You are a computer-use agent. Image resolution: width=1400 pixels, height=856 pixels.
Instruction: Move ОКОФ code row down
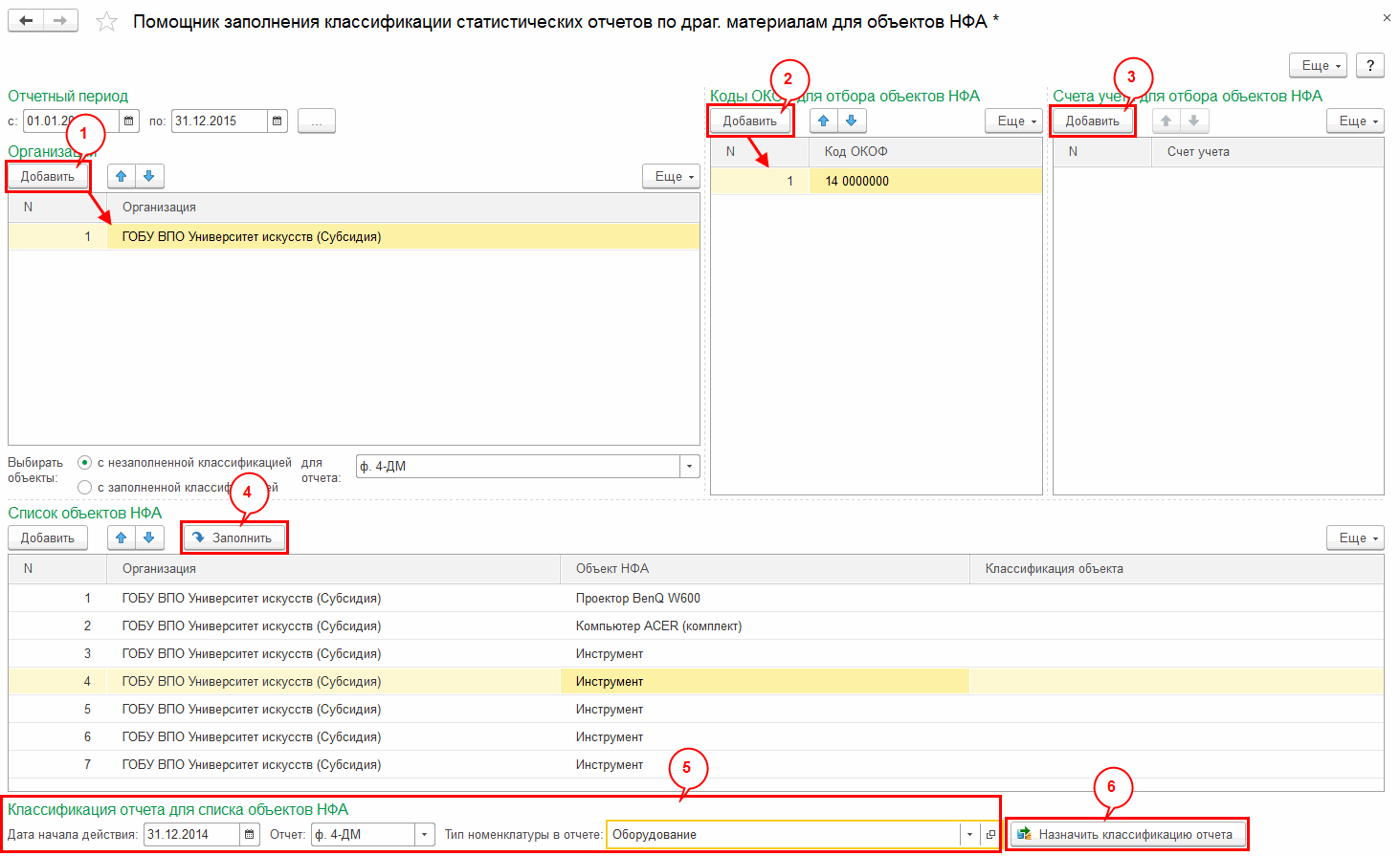coord(851,121)
